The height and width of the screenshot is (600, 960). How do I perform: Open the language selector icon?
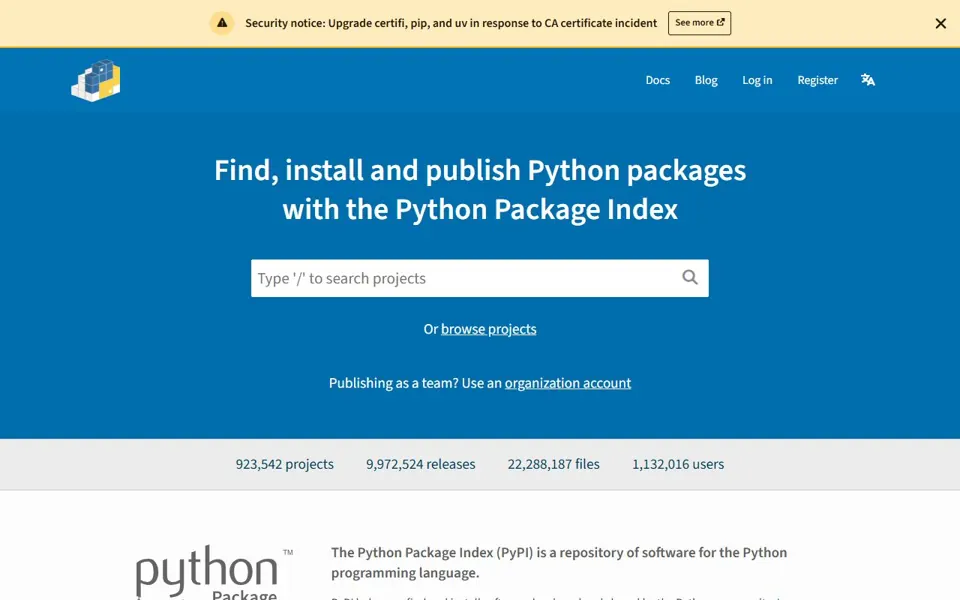(868, 80)
